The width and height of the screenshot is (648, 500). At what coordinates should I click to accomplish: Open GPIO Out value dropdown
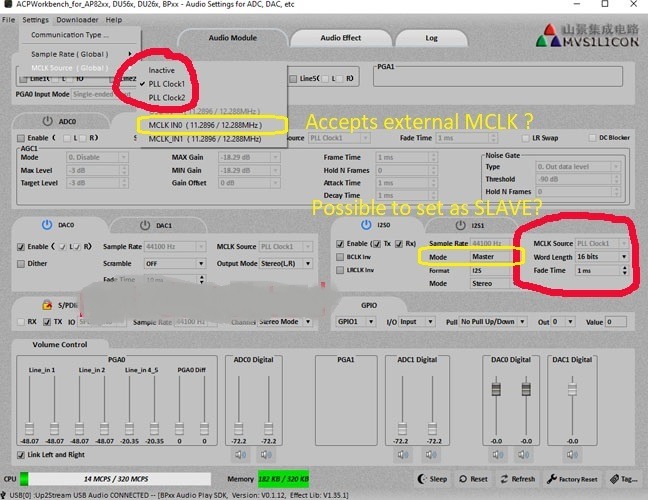(563, 321)
